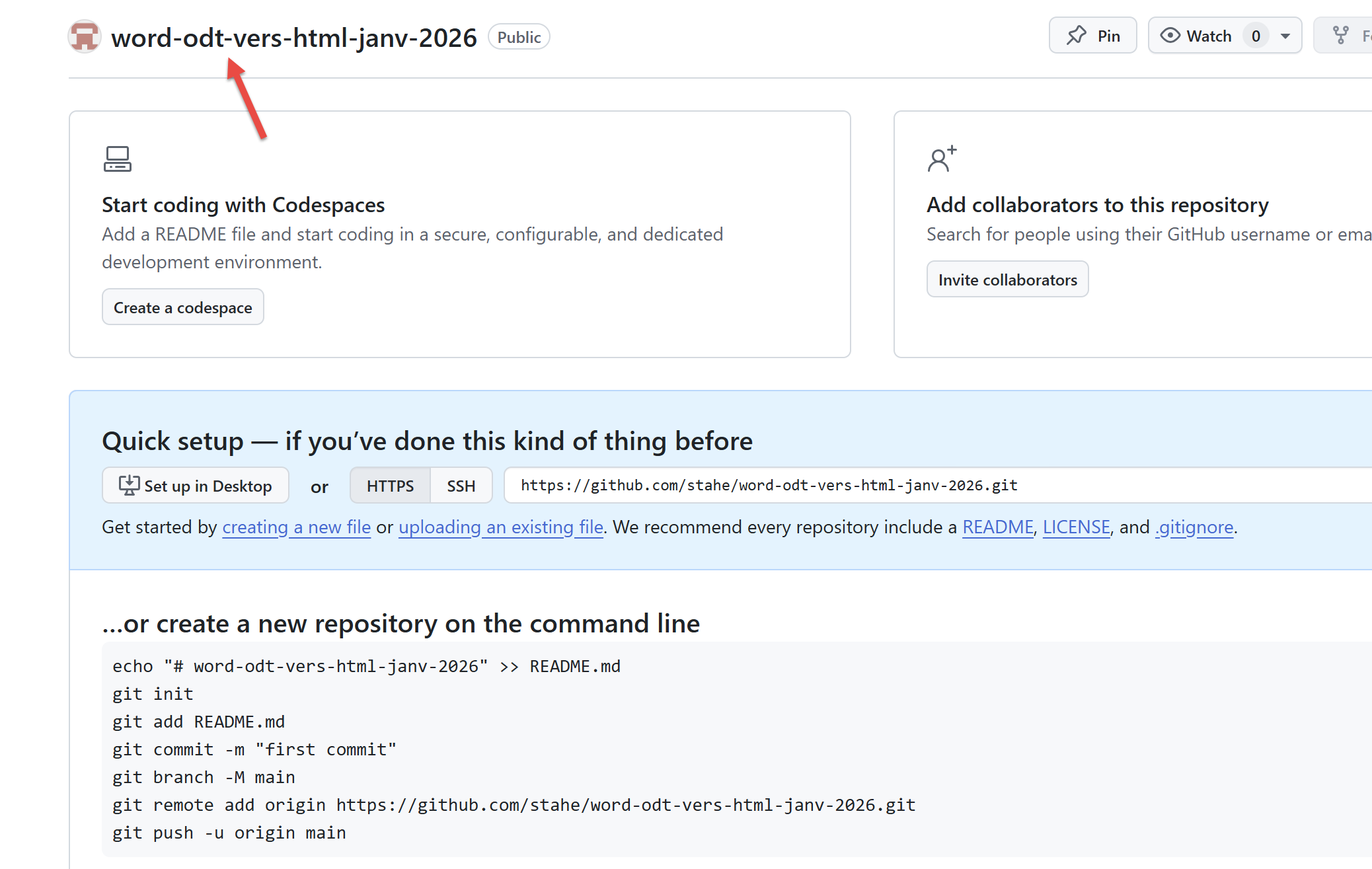Open the creating a new file link

[x=296, y=527]
